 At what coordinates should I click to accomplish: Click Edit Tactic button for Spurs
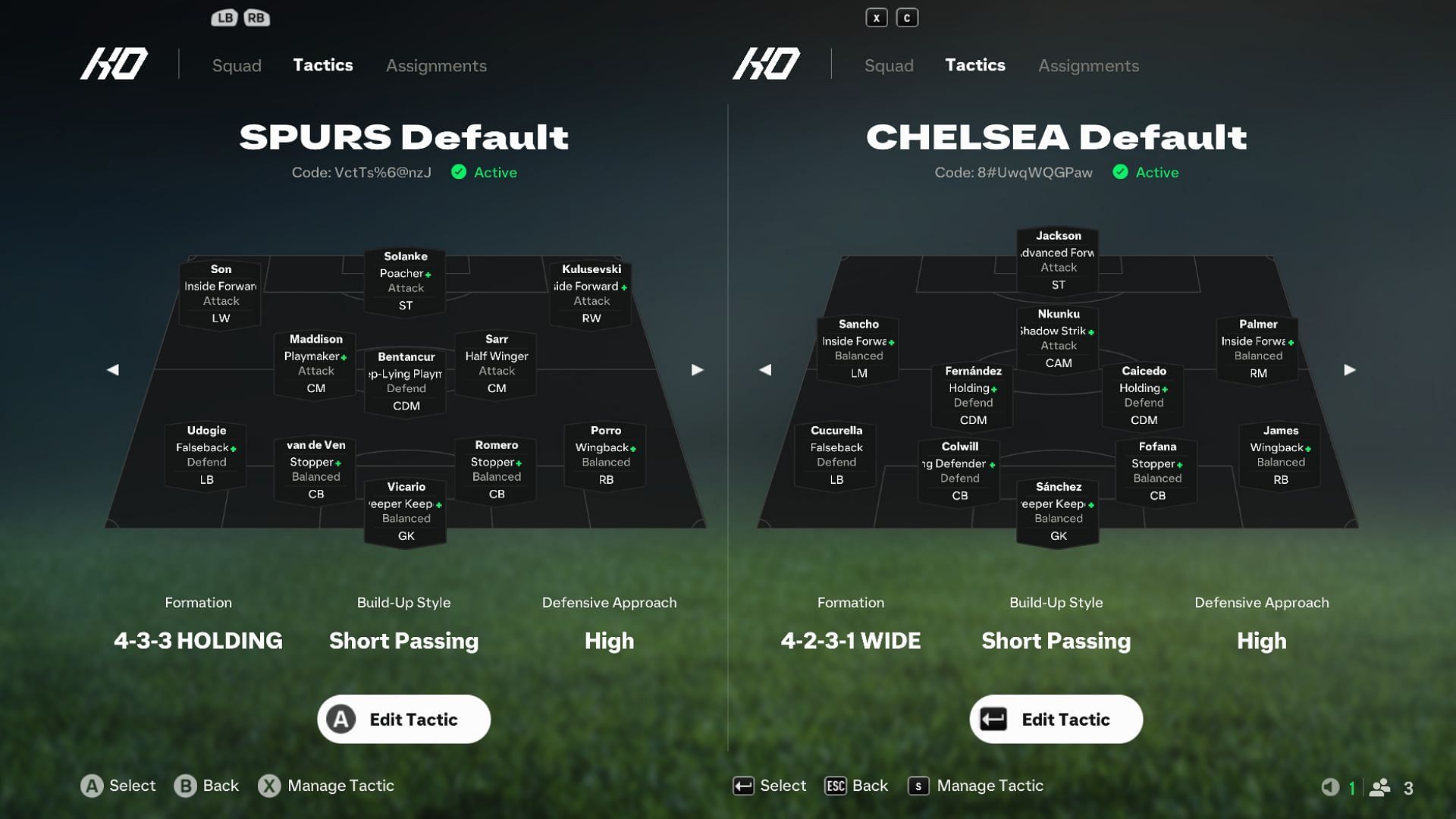pyautogui.click(x=403, y=719)
